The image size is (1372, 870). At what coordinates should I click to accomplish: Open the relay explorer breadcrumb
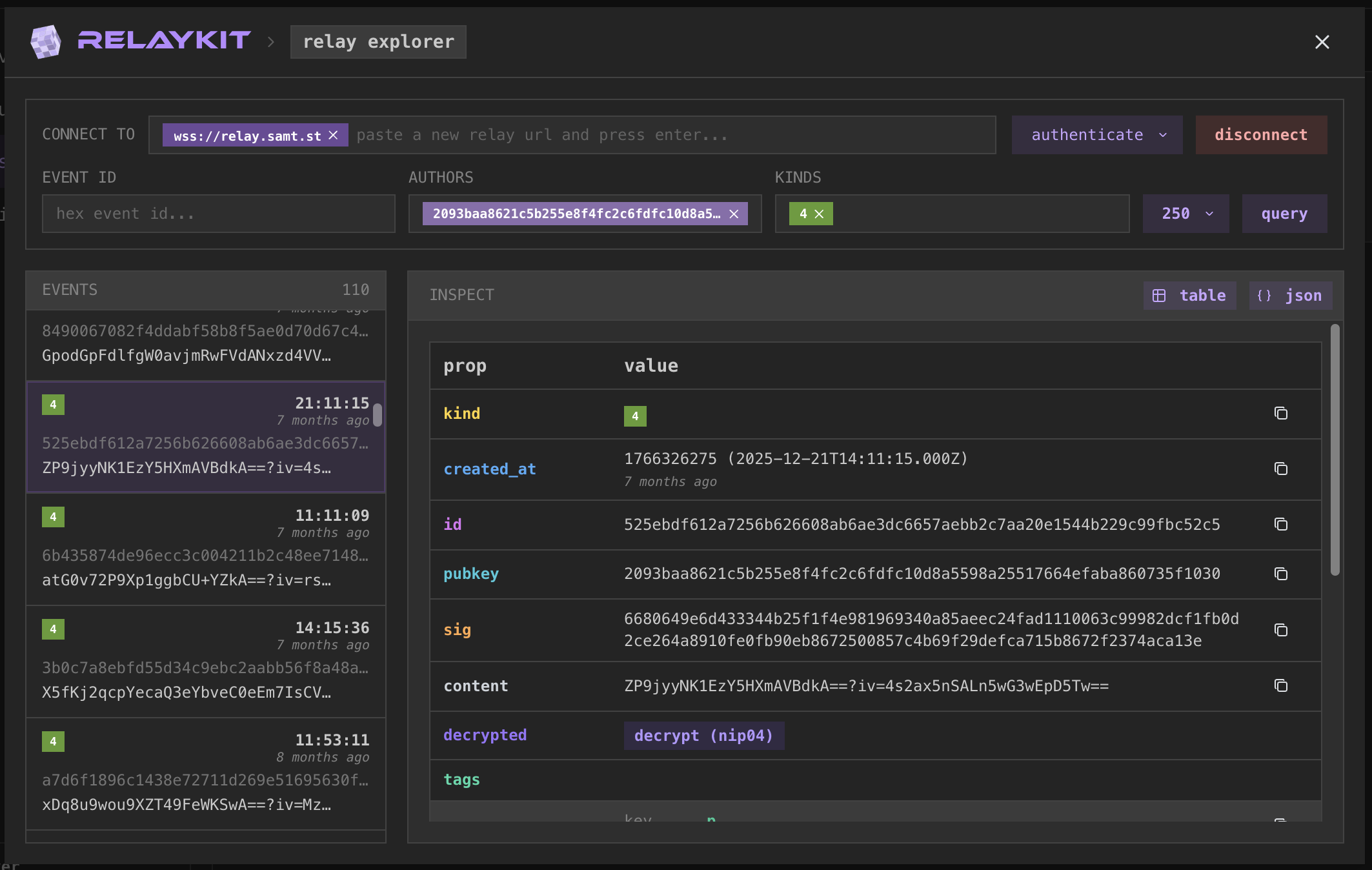point(378,42)
